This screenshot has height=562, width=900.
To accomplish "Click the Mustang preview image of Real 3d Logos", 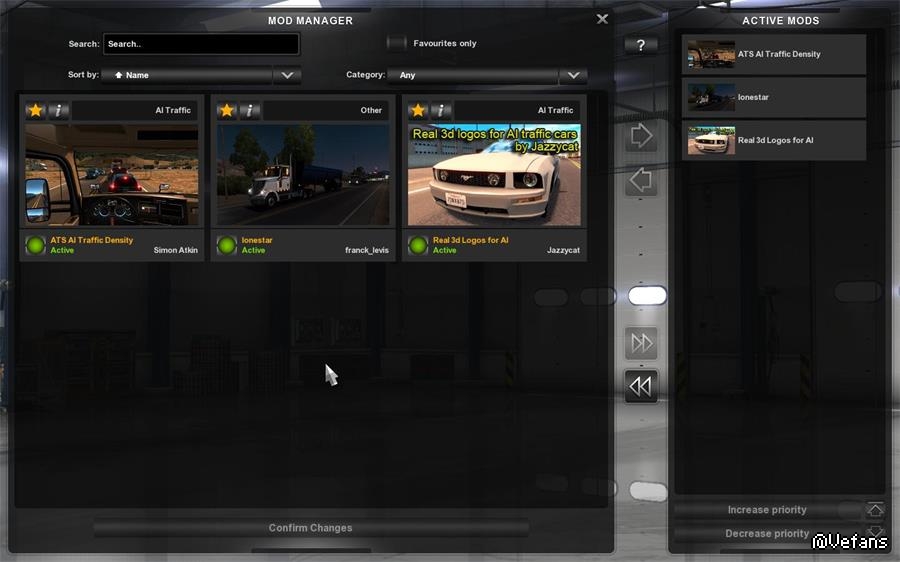I will (494, 175).
